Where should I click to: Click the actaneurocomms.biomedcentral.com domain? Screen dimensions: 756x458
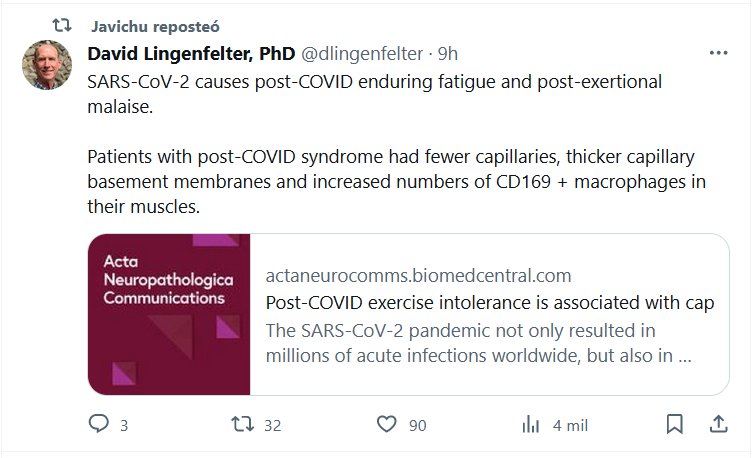[x=418, y=276]
